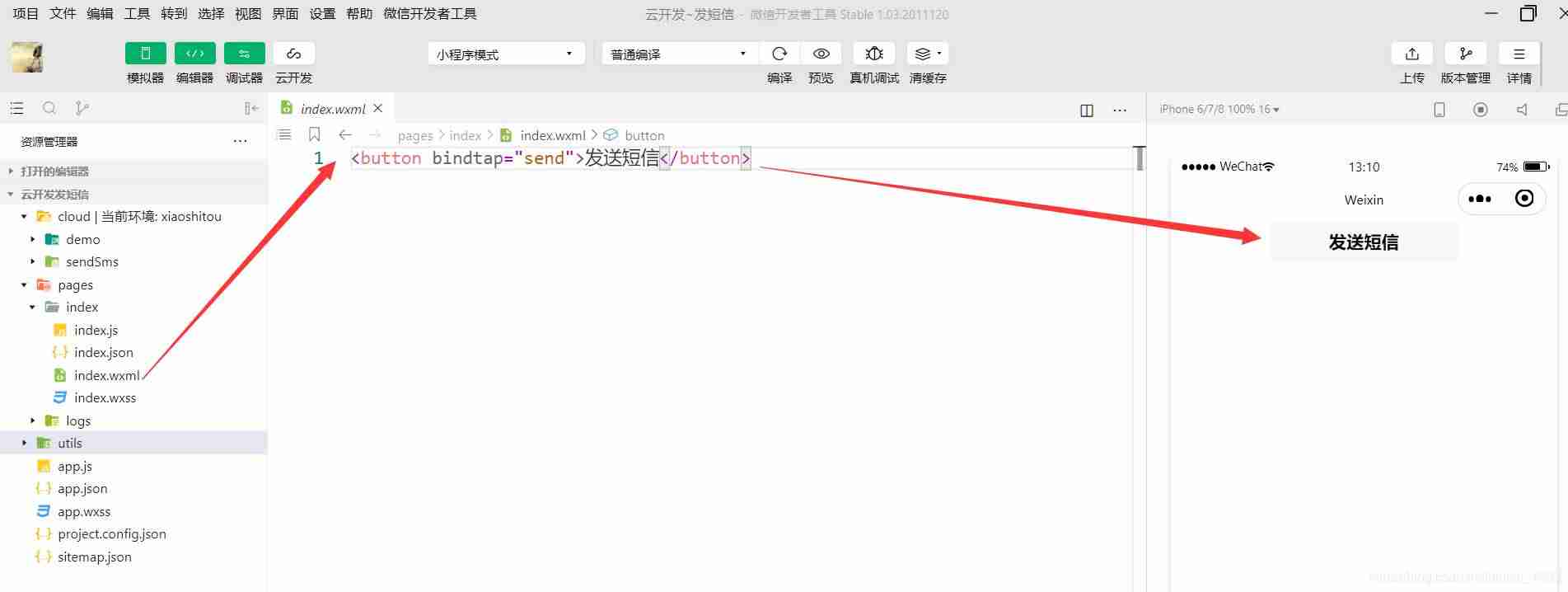This screenshot has height=592, width=1568.
Task: Open the iPhone 6/7/8 device dropdown
Action: [x=1219, y=109]
